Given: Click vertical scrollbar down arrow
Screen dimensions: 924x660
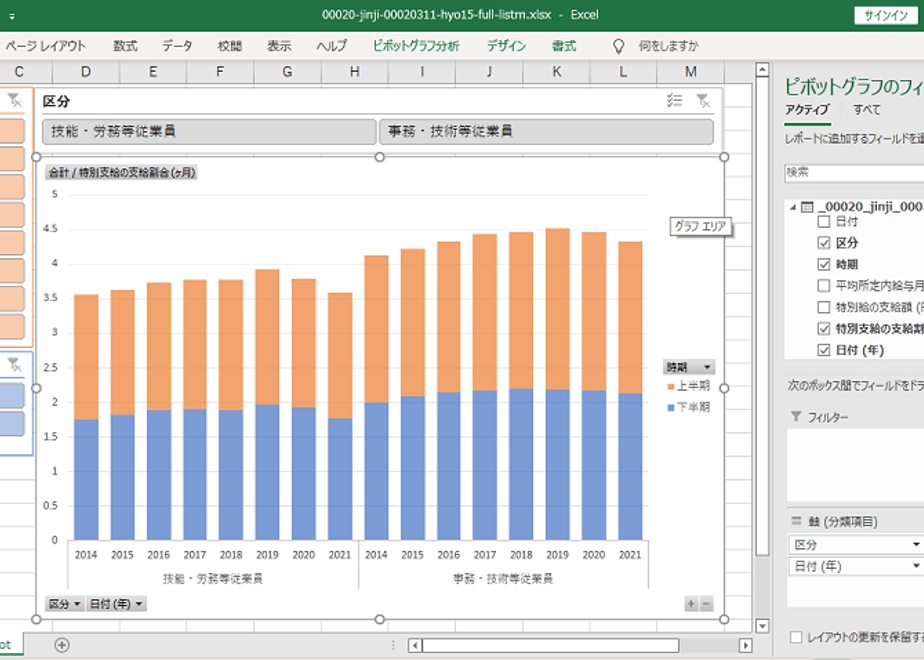Looking at the screenshot, I should (762, 626).
